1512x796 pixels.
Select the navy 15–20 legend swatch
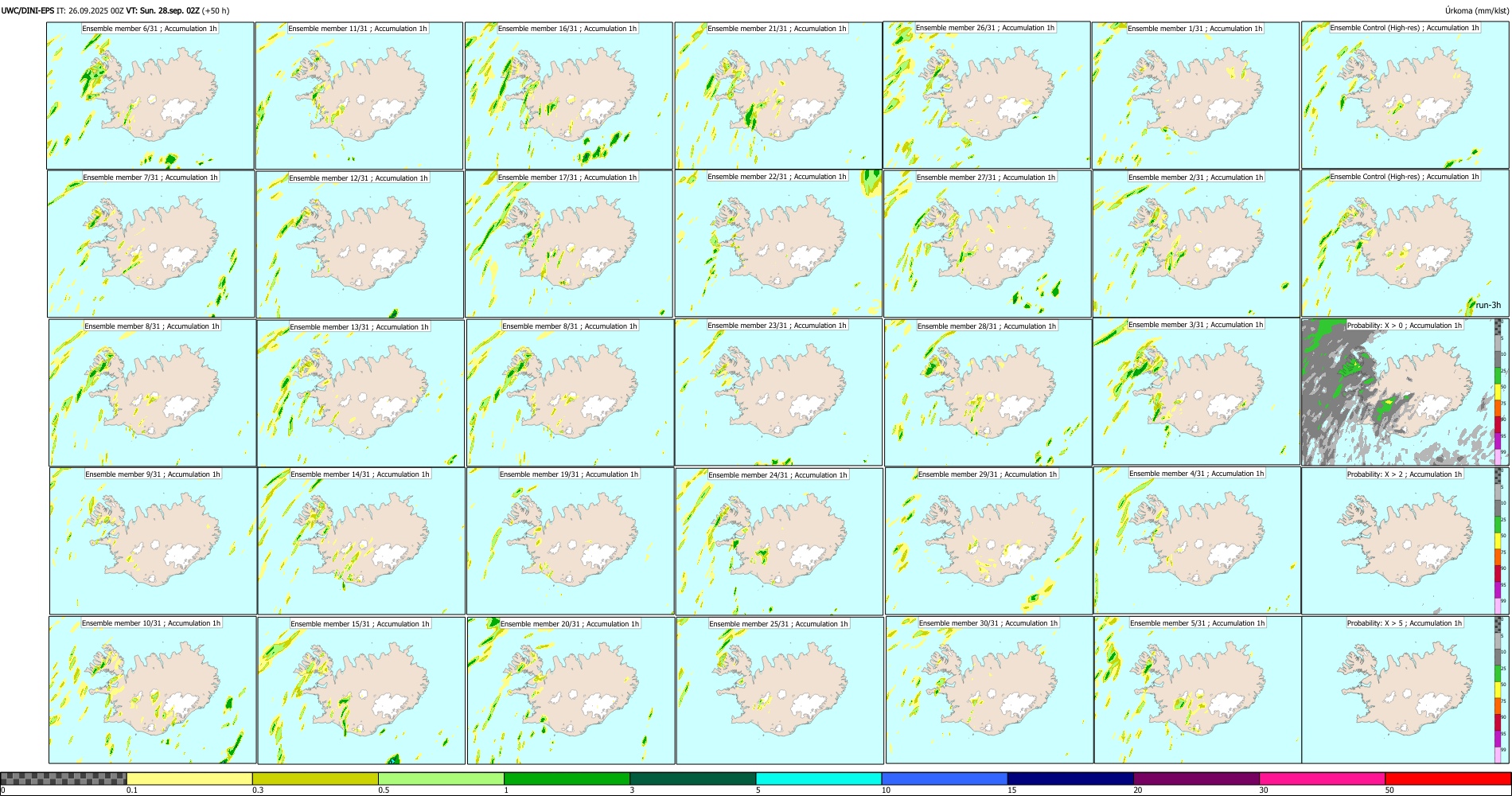pos(1070,778)
